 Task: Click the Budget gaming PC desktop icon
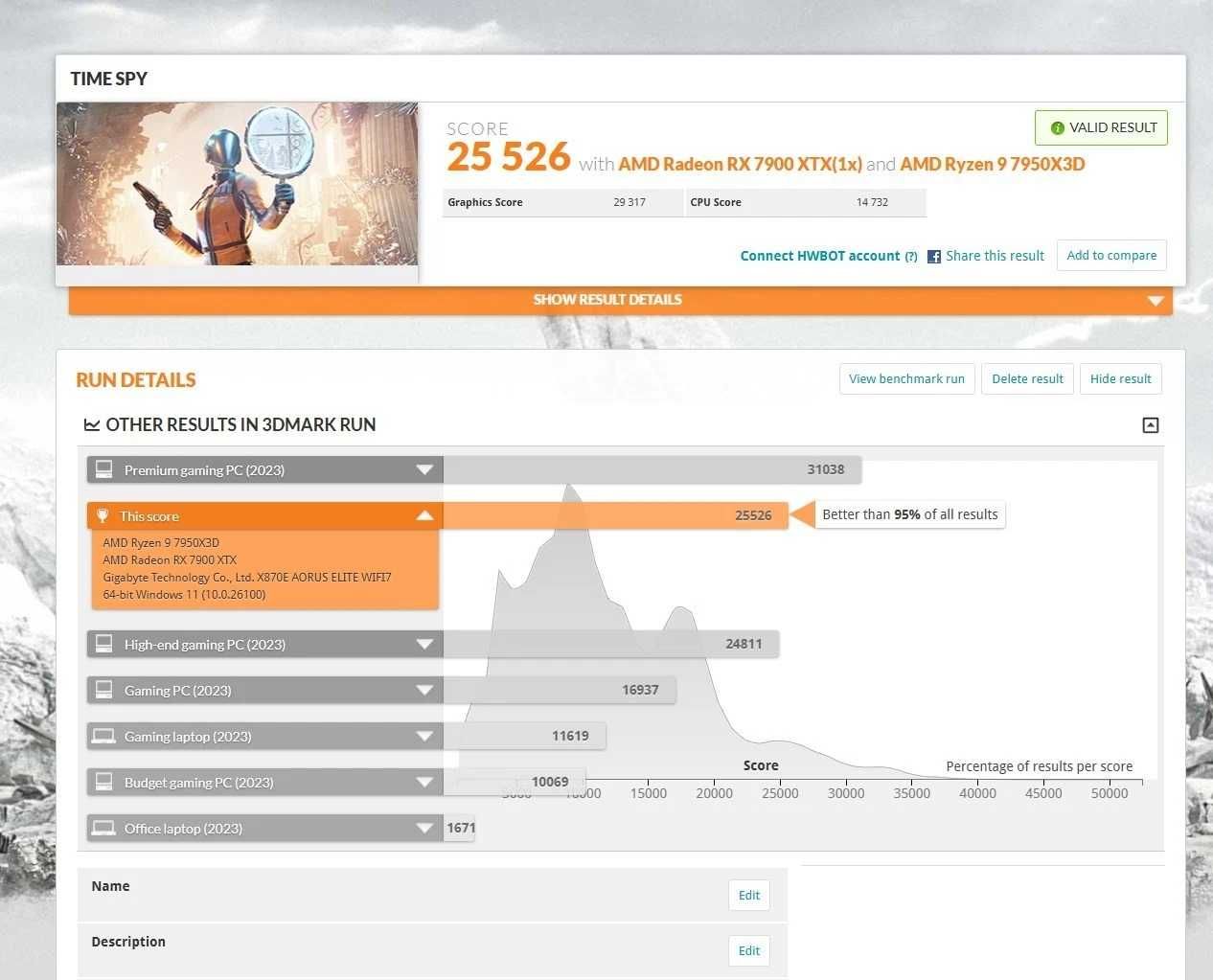[x=103, y=782]
